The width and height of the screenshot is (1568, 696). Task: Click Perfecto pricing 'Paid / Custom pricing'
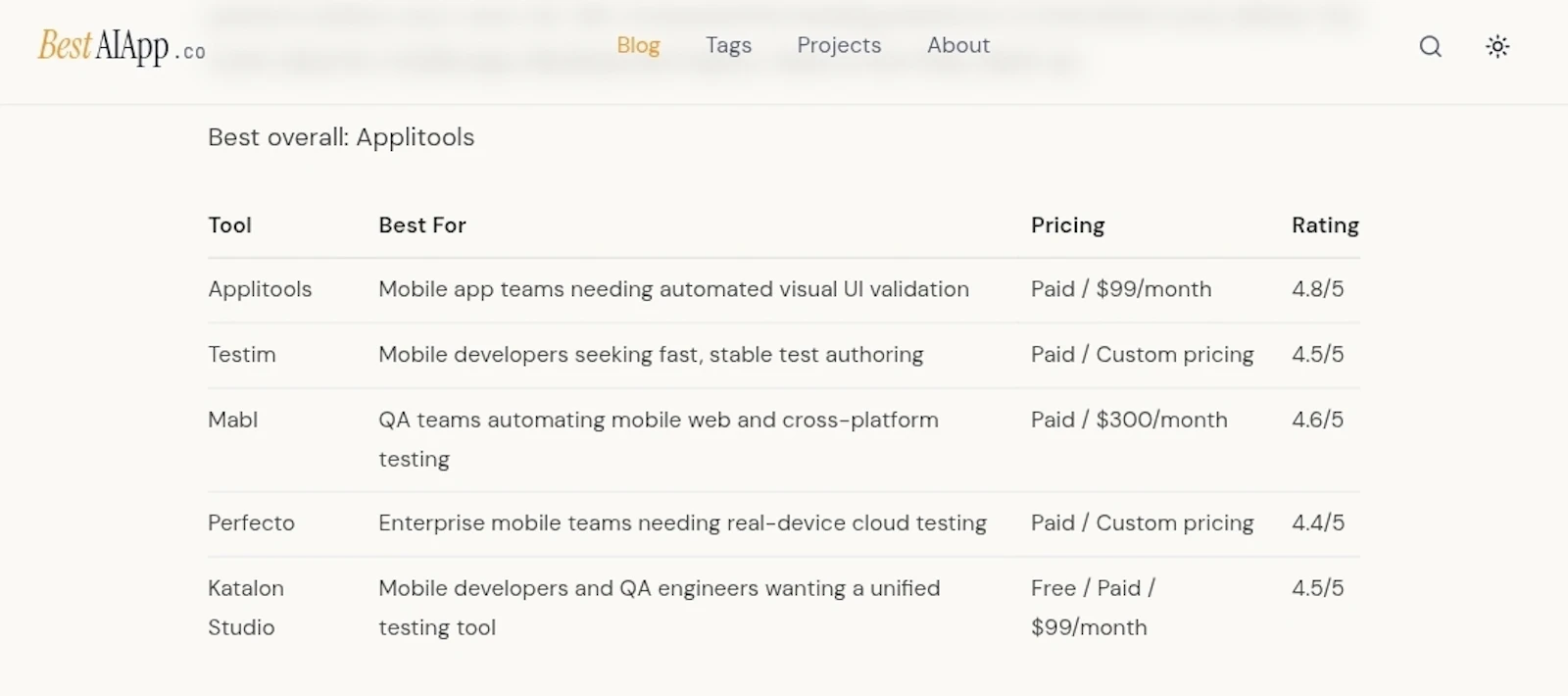click(x=1143, y=523)
